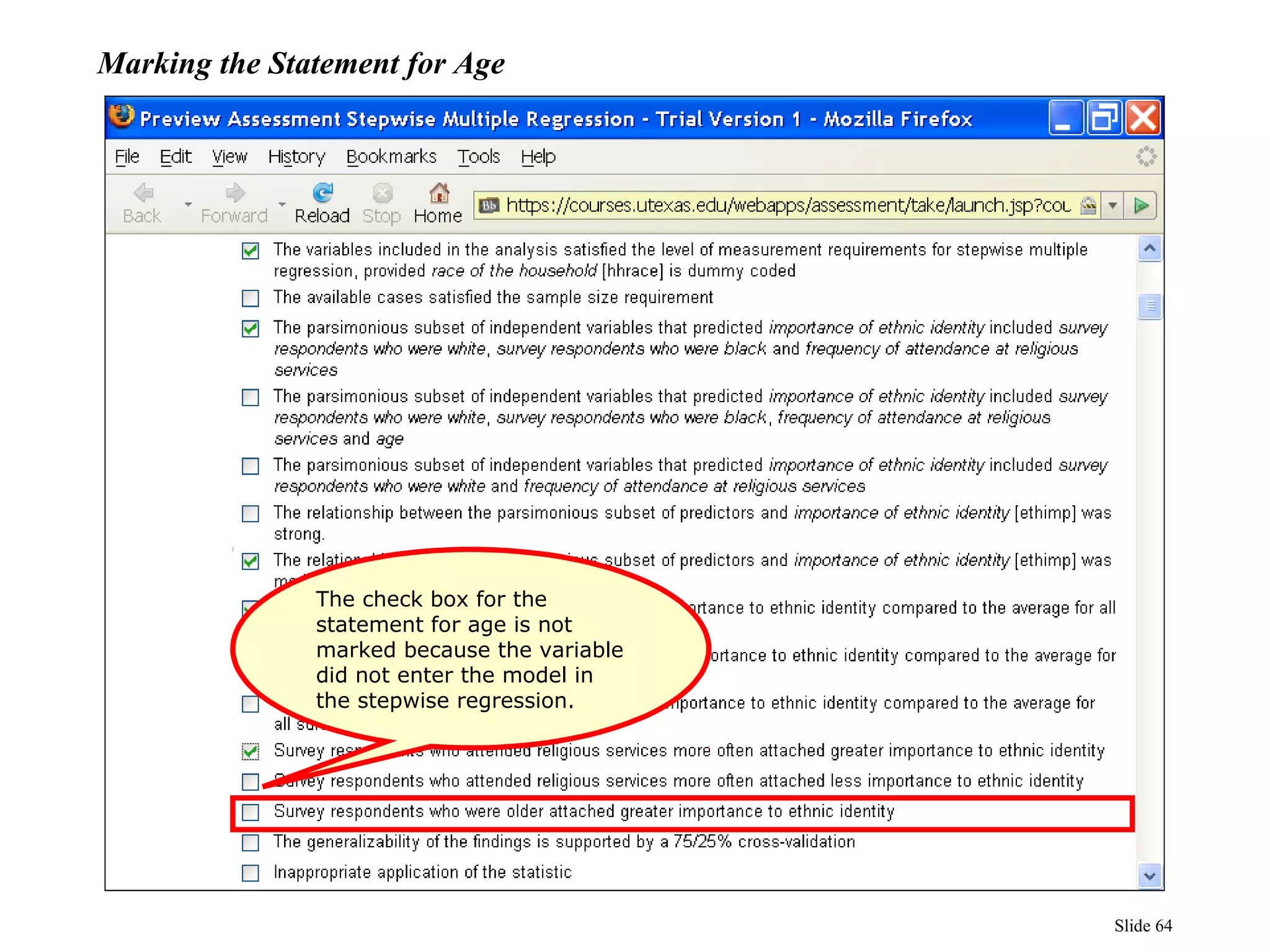Screen dimensions: 1270x952
Task: Open the Help menu
Action: point(538,157)
